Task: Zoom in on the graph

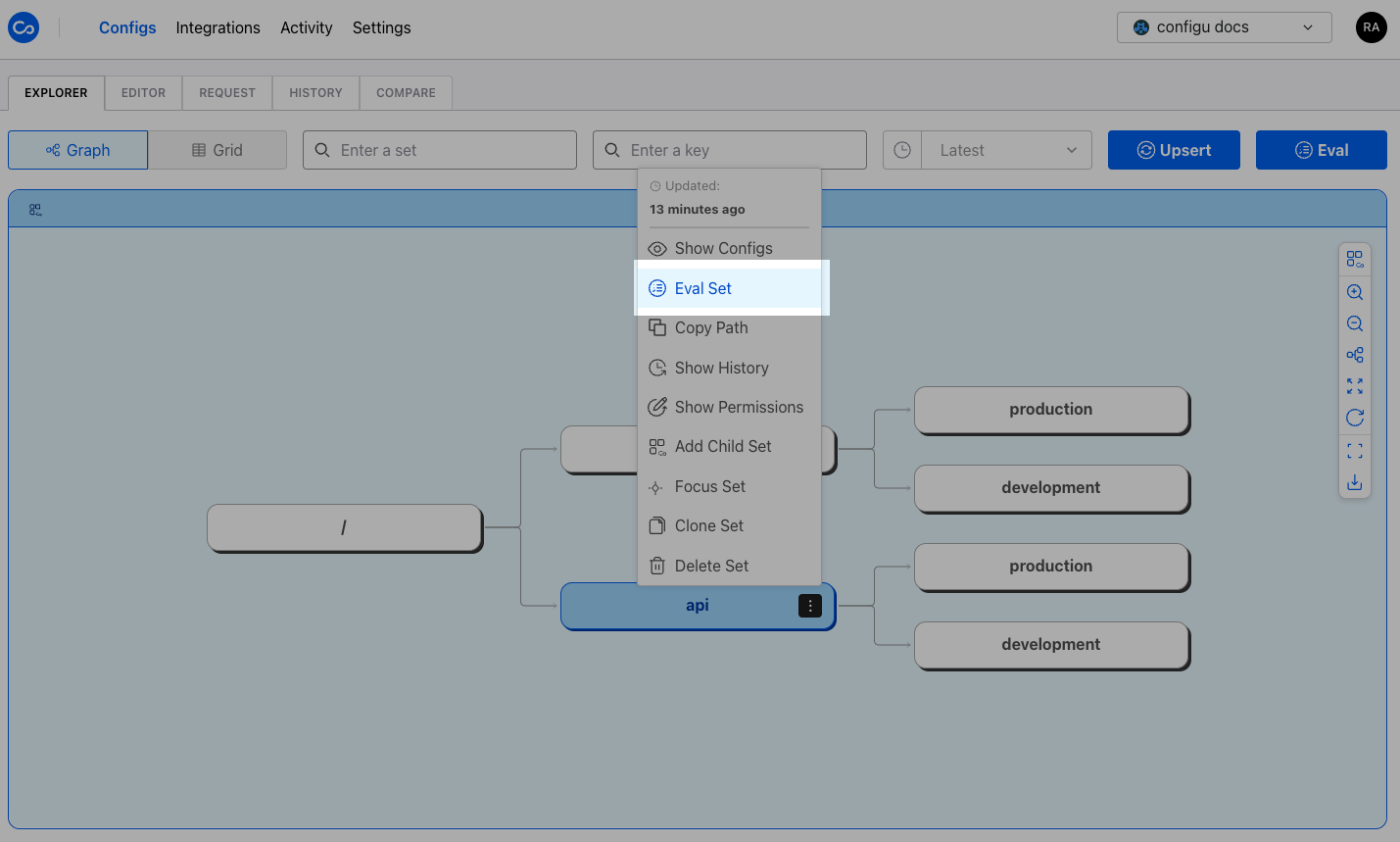Action: (1355, 292)
